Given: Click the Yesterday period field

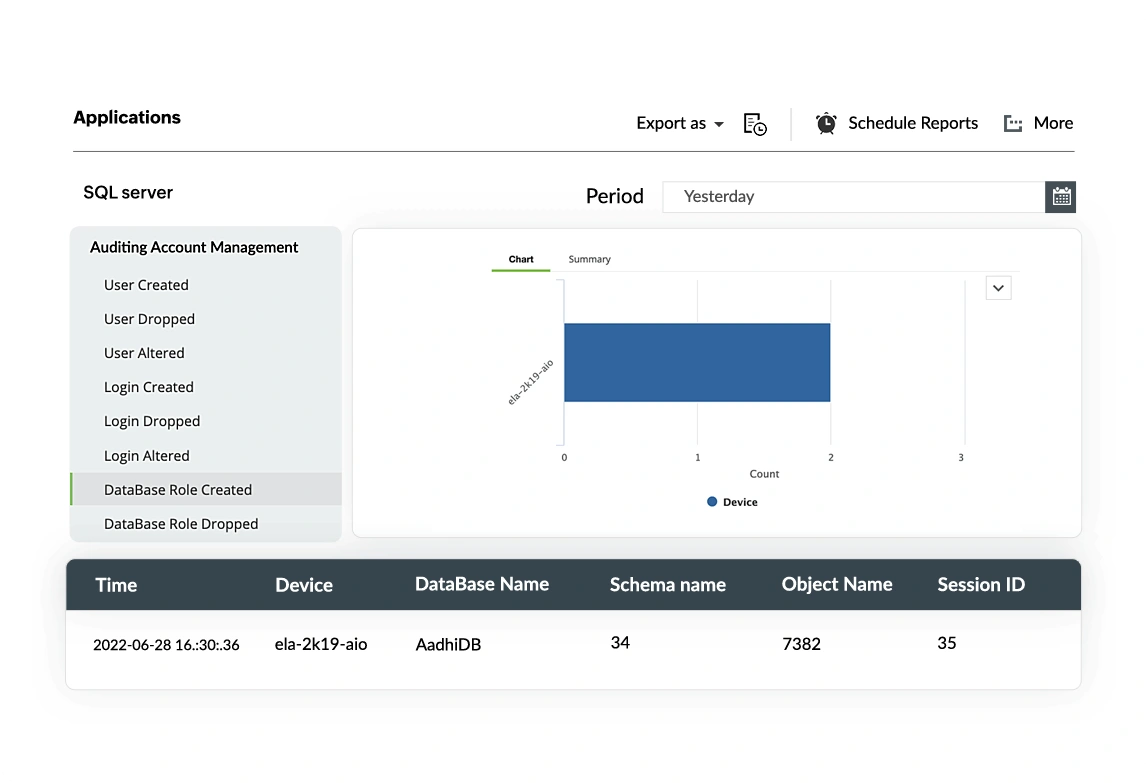Looking at the screenshot, I should tap(854, 197).
